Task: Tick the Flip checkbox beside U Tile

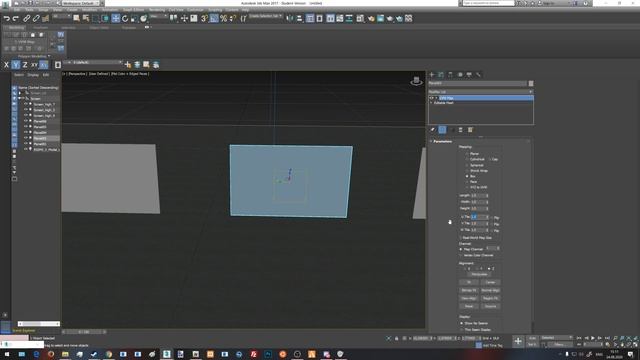Action: (492, 218)
